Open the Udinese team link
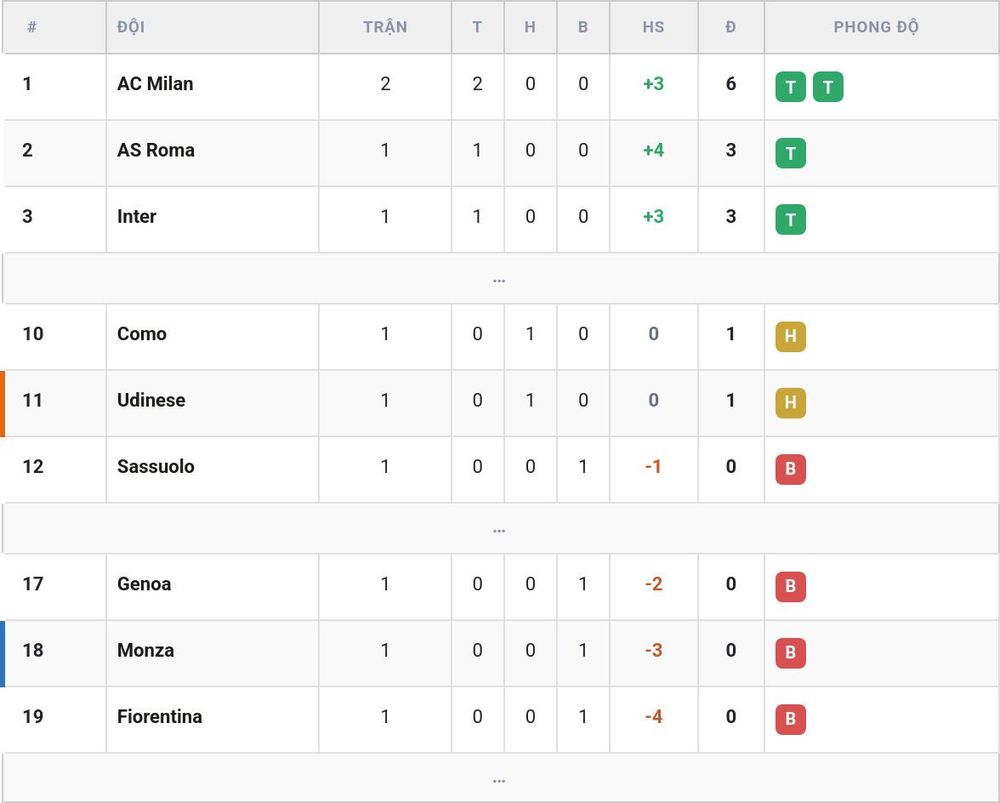 [x=151, y=400]
